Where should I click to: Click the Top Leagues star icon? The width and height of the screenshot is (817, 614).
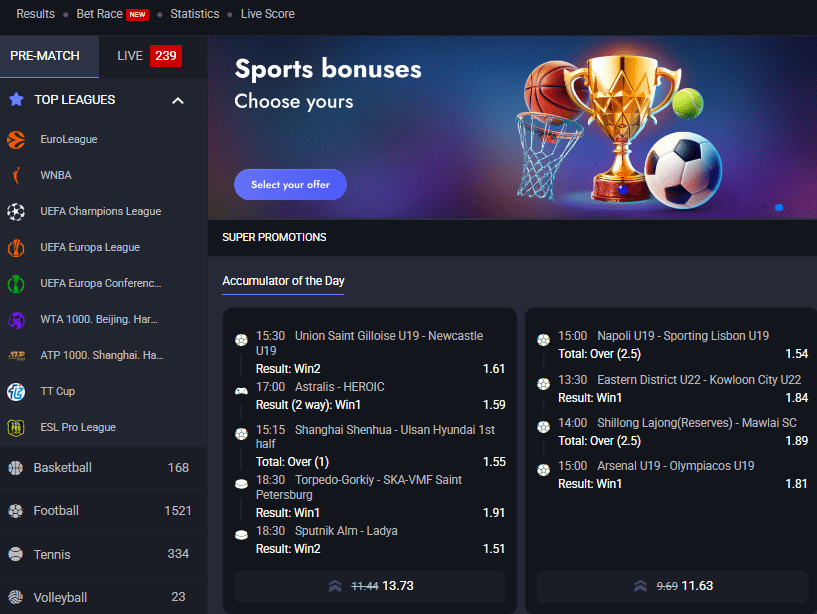(x=16, y=100)
